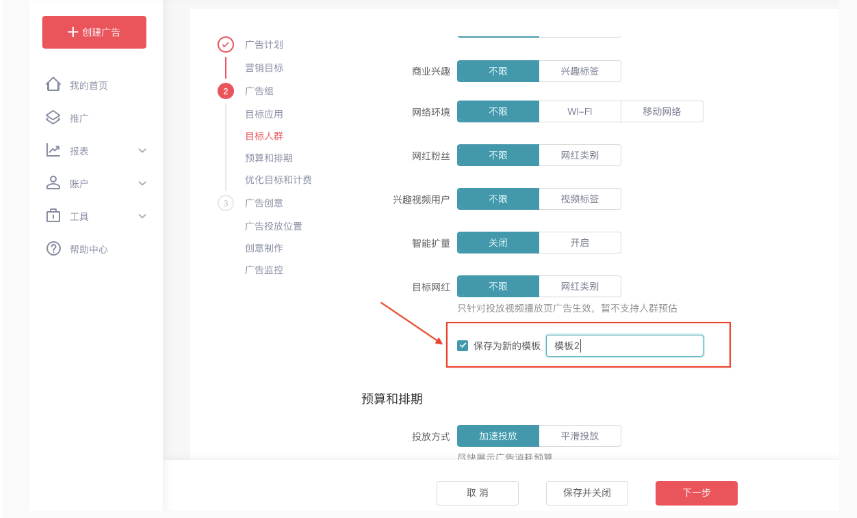Click the user icon beside 账户
The width and height of the screenshot is (857, 518).
pyautogui.click(x=54, y=183)
